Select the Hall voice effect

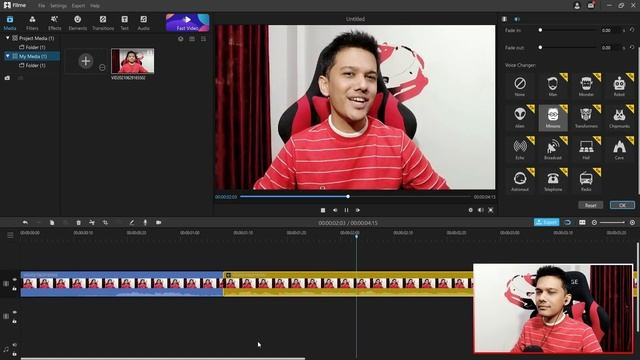(586, 149)
